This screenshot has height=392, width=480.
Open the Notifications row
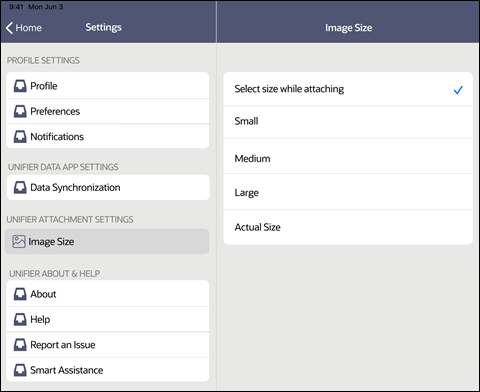pos(108,136)
